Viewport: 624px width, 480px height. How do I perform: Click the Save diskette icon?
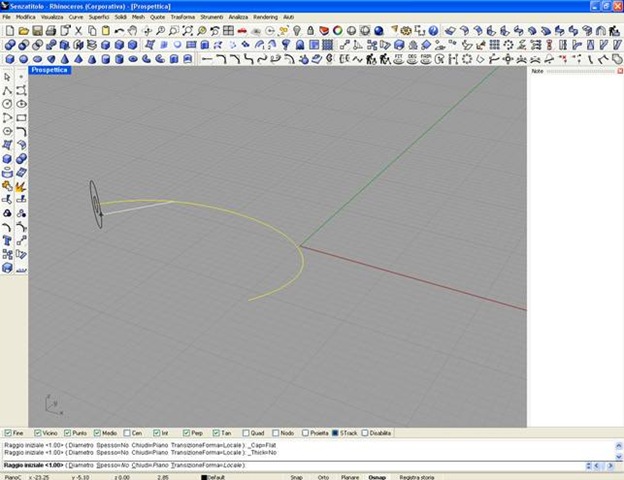click(x=37, y=31)
